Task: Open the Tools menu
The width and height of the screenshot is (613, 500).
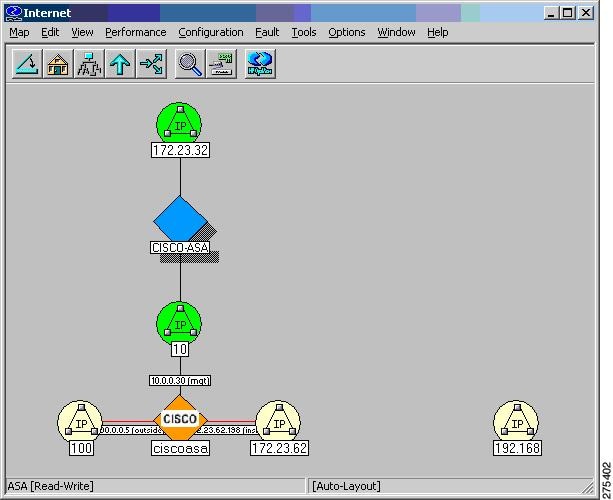Action: point(304,32)
